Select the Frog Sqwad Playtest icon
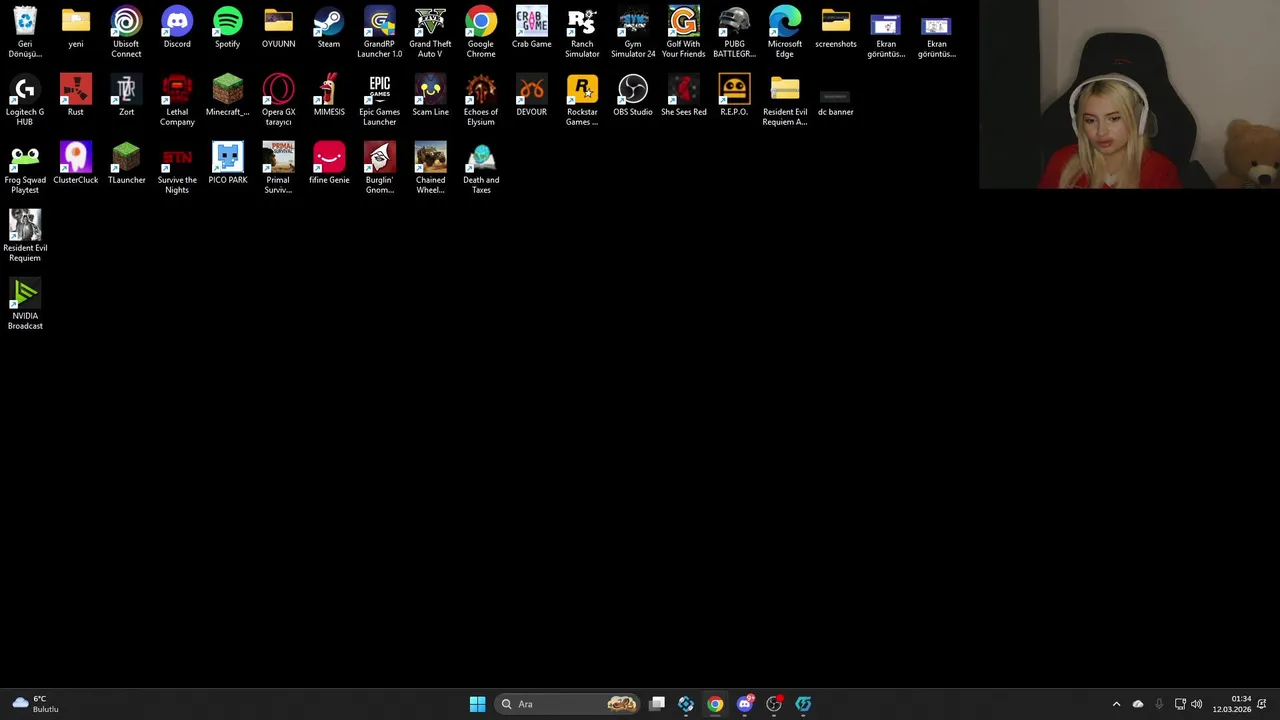 pyautogui.click(x=25, y=168)
